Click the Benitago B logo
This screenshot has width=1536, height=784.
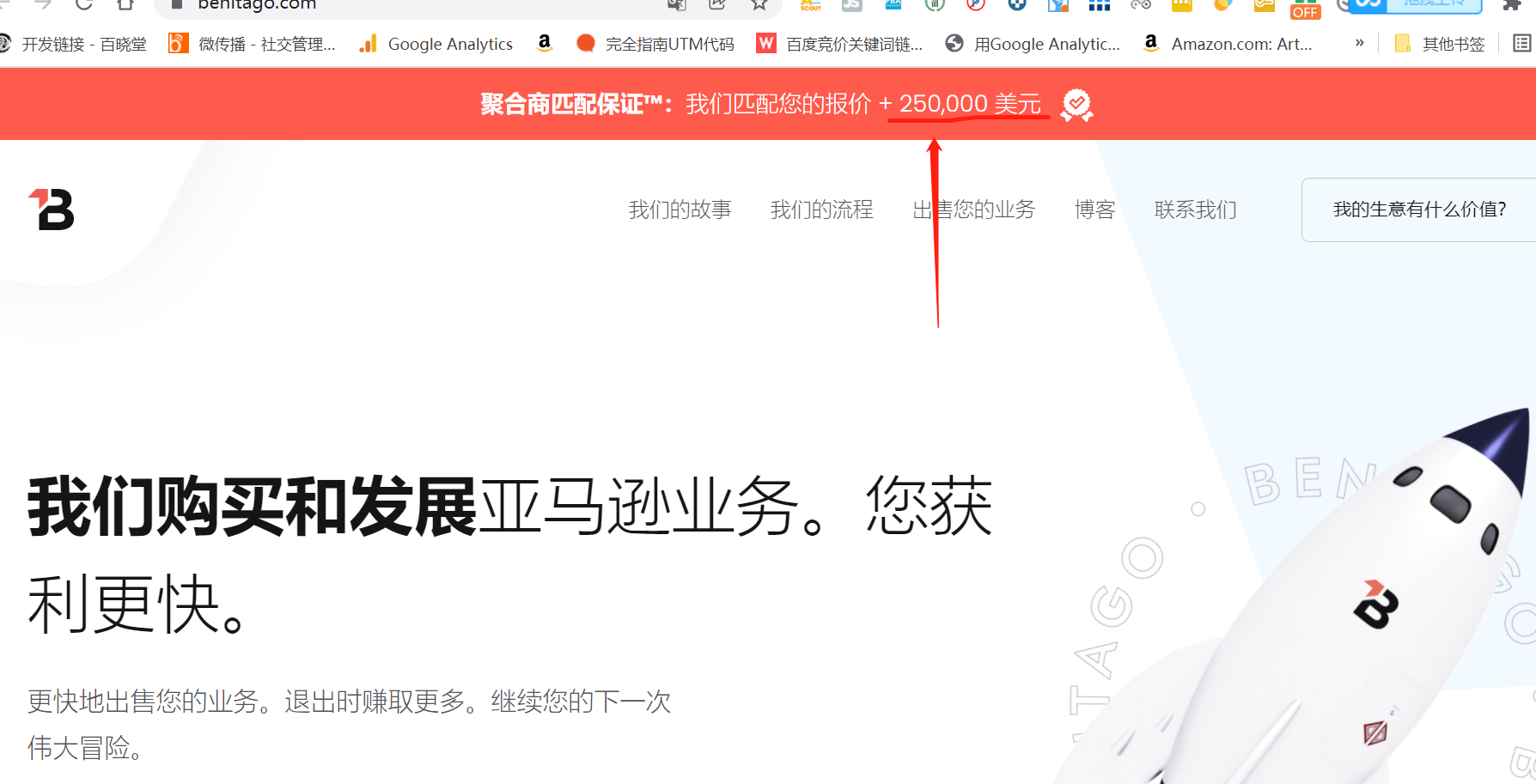click(52, 210)
